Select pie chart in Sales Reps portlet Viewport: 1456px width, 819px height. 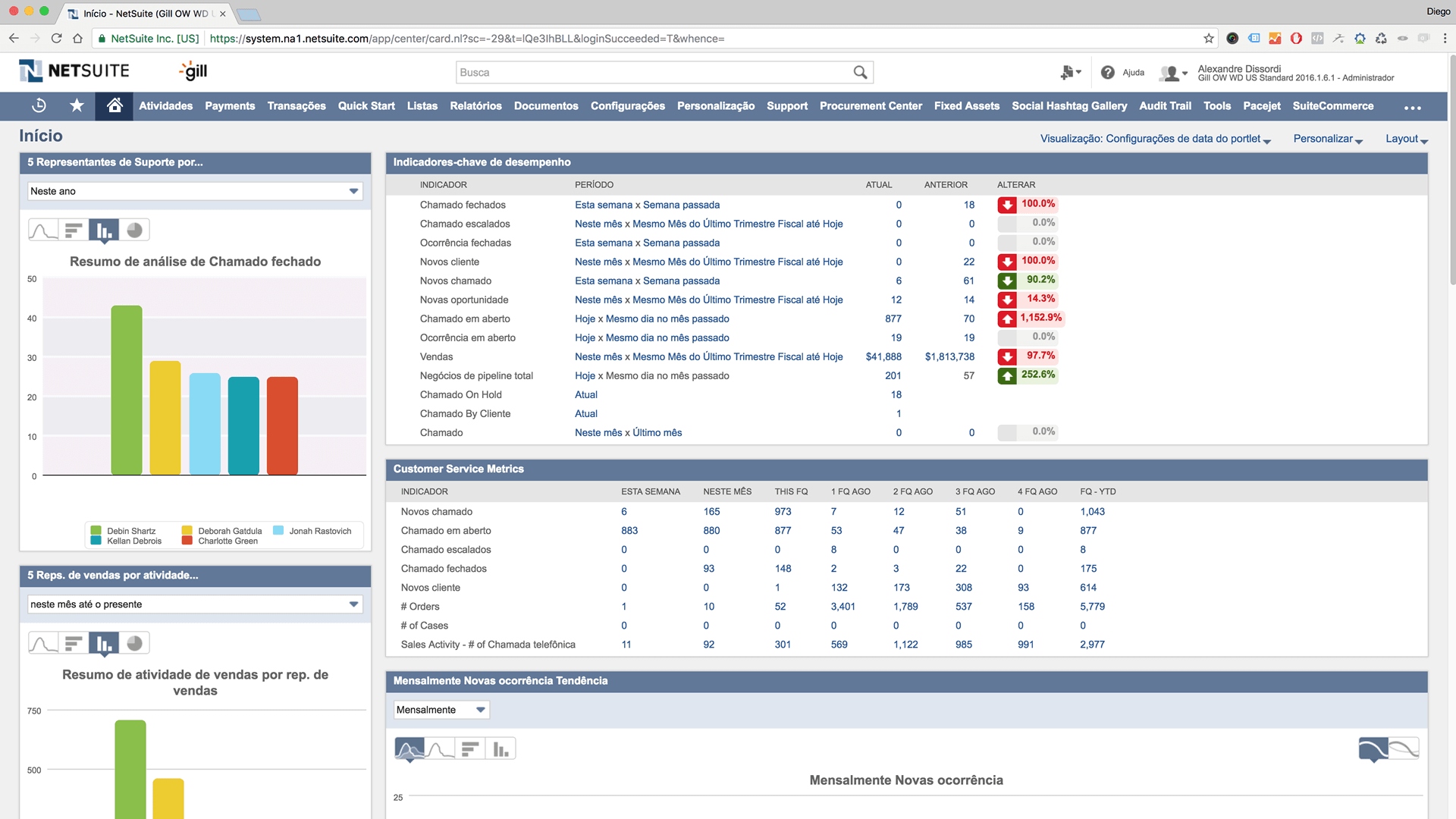[x=134, y=643]
